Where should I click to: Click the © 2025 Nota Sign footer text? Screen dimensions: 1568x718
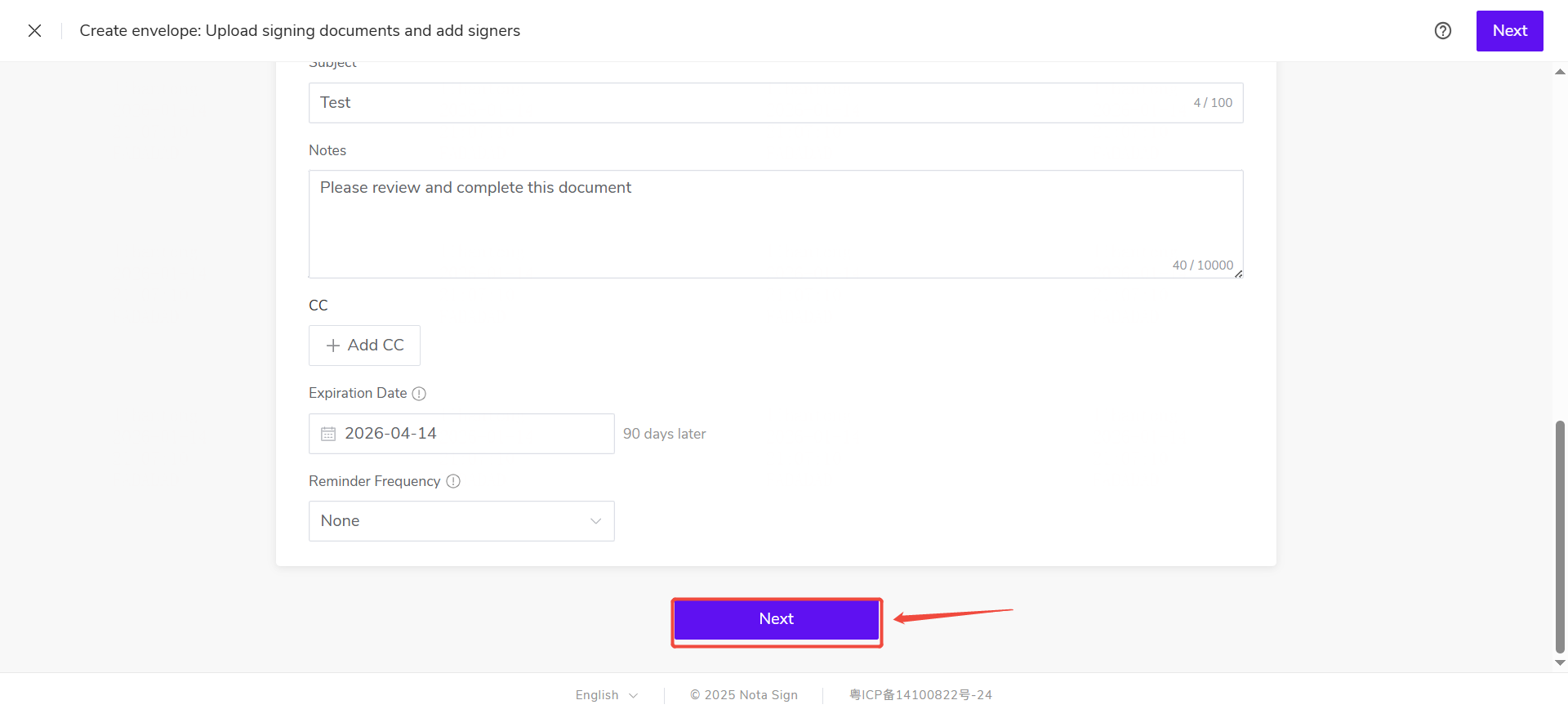tap(743, 695)
